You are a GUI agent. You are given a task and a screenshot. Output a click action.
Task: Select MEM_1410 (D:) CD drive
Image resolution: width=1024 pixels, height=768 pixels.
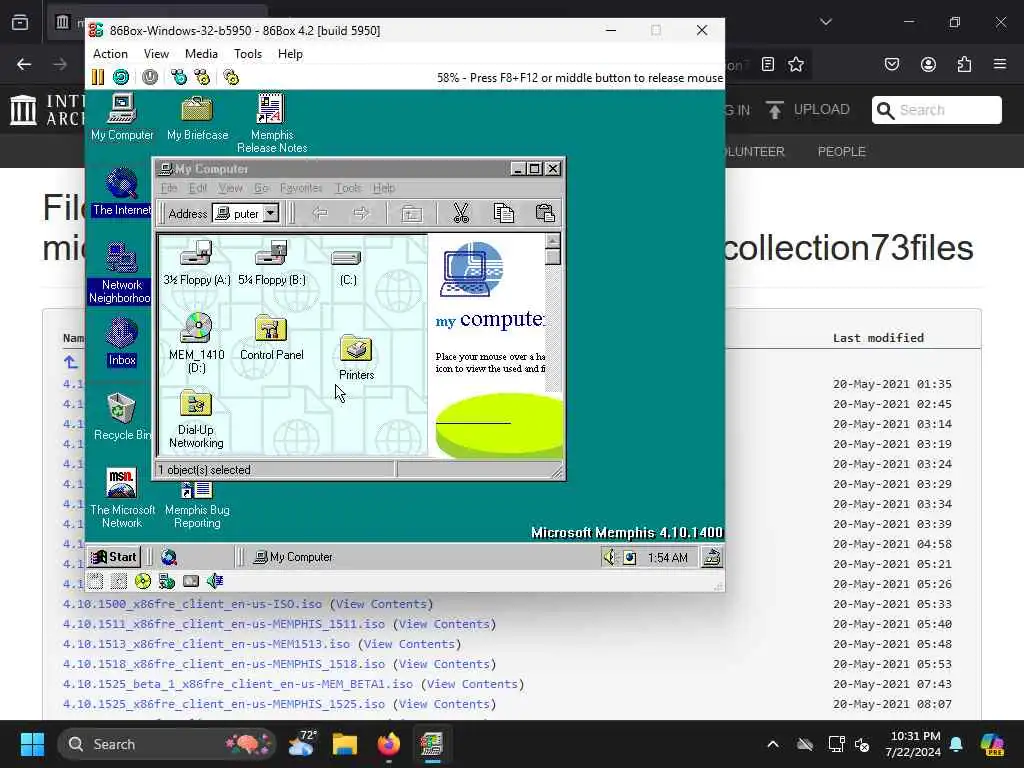[197, 342]
